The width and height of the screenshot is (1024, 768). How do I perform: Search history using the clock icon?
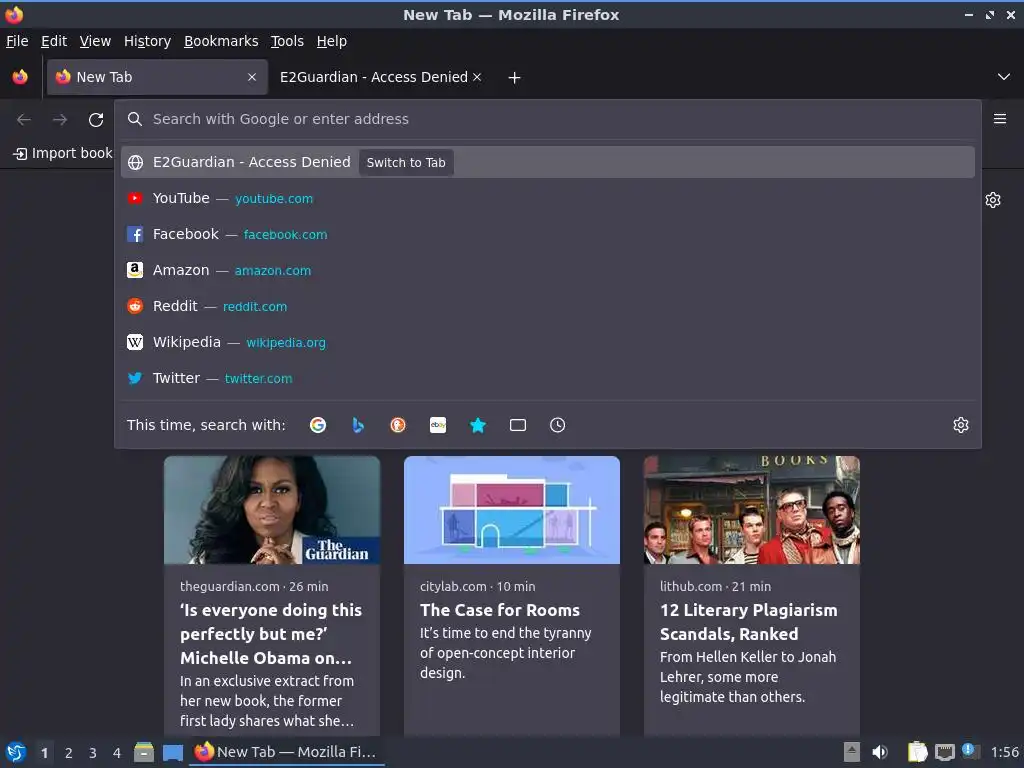pyautogui.click(x=558, y=425)
